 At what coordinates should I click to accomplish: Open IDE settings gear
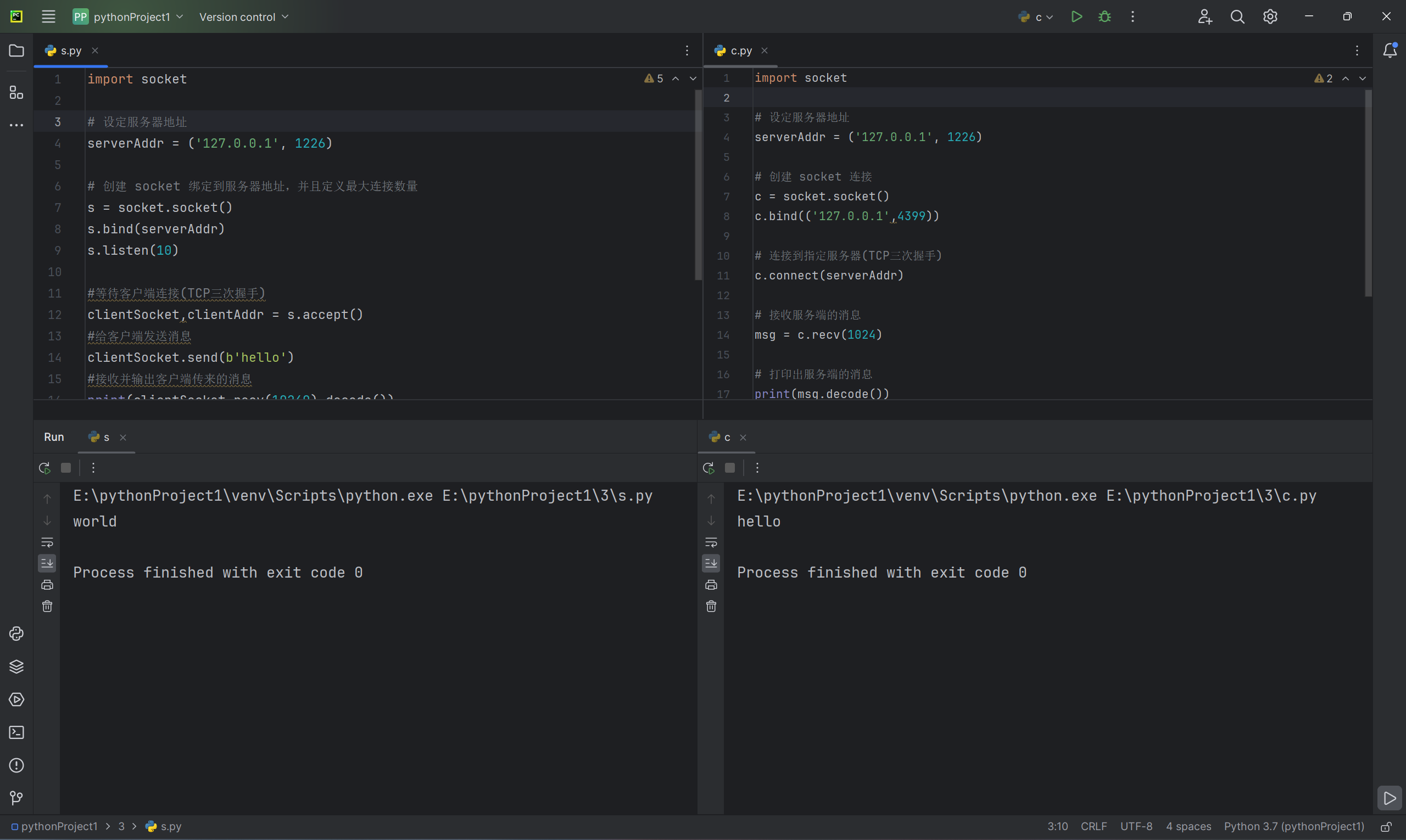coord(1270,17)
